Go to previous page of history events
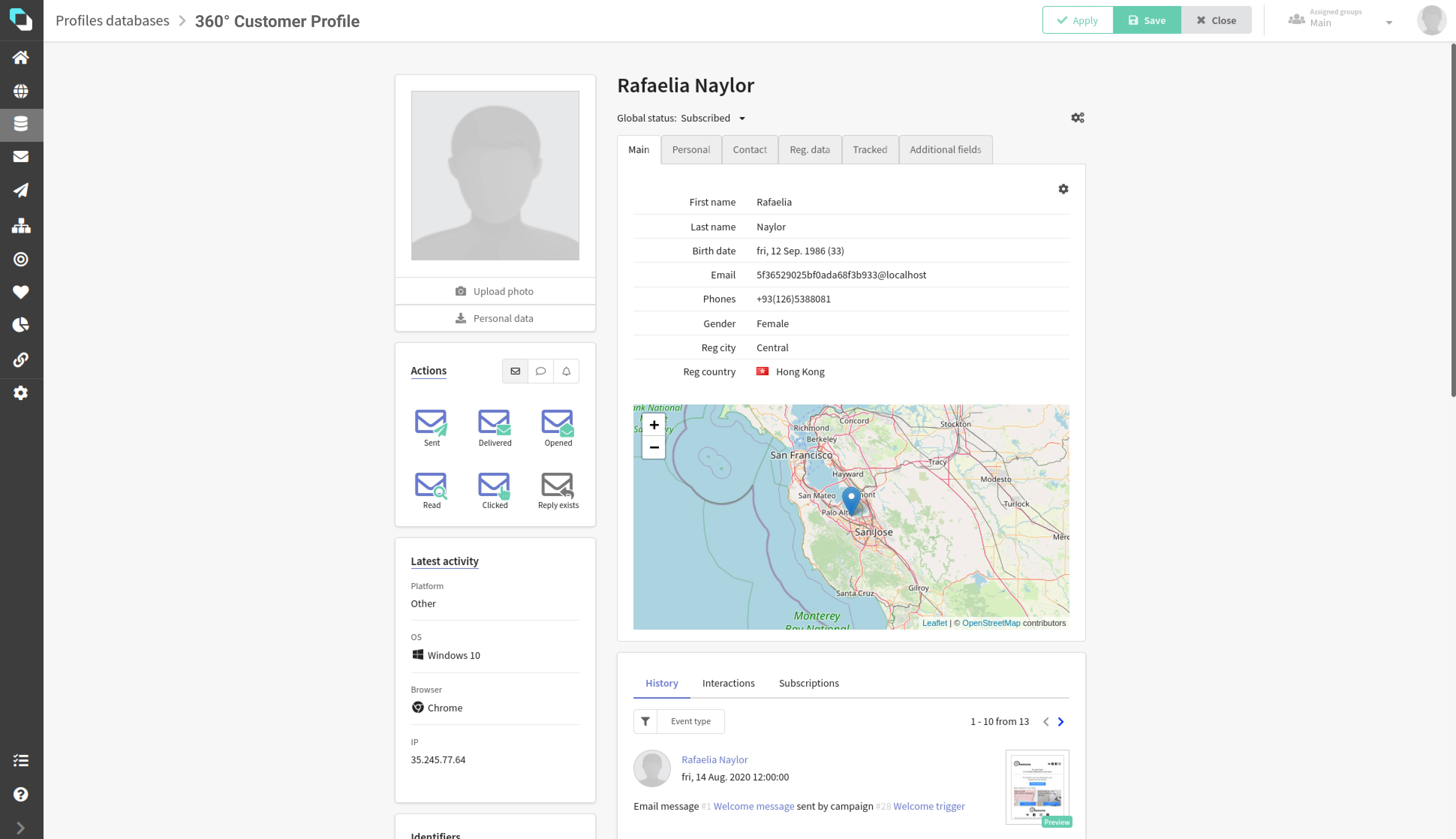 click(1046, 721)
